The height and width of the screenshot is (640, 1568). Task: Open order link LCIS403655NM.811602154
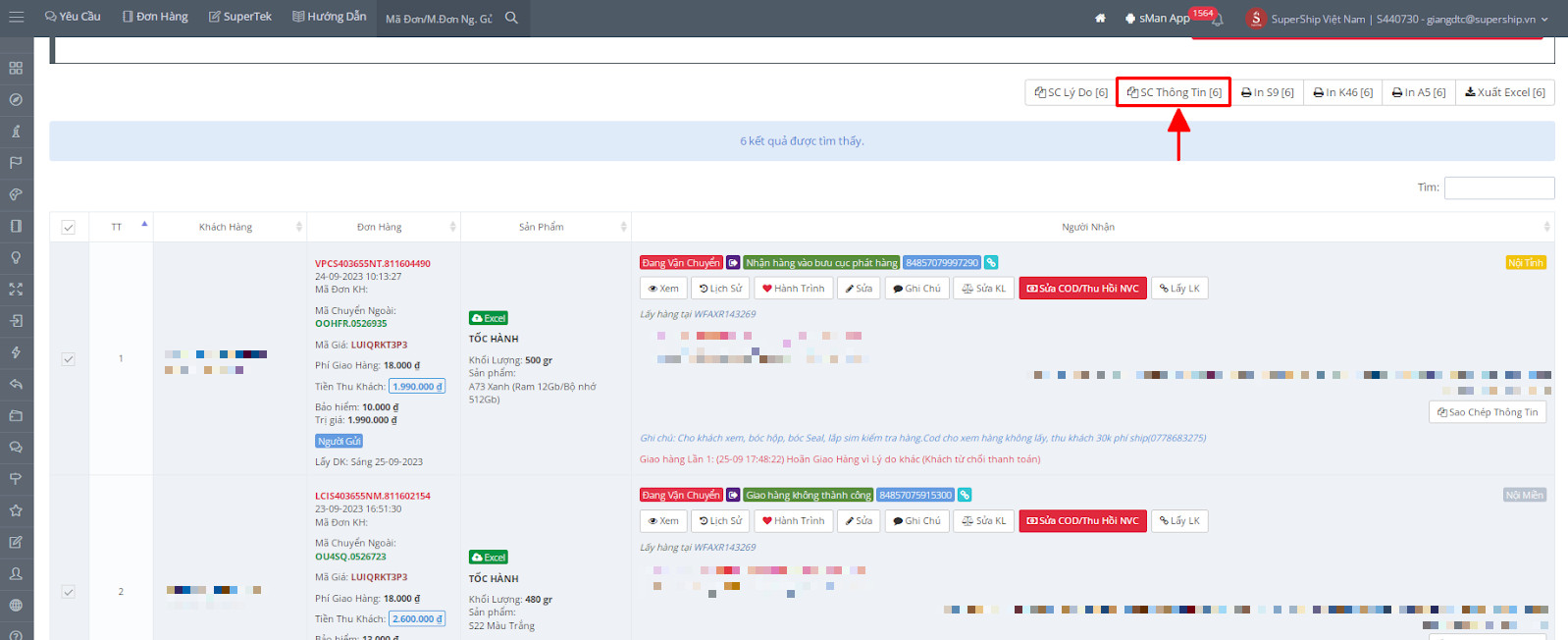point(373,496)
